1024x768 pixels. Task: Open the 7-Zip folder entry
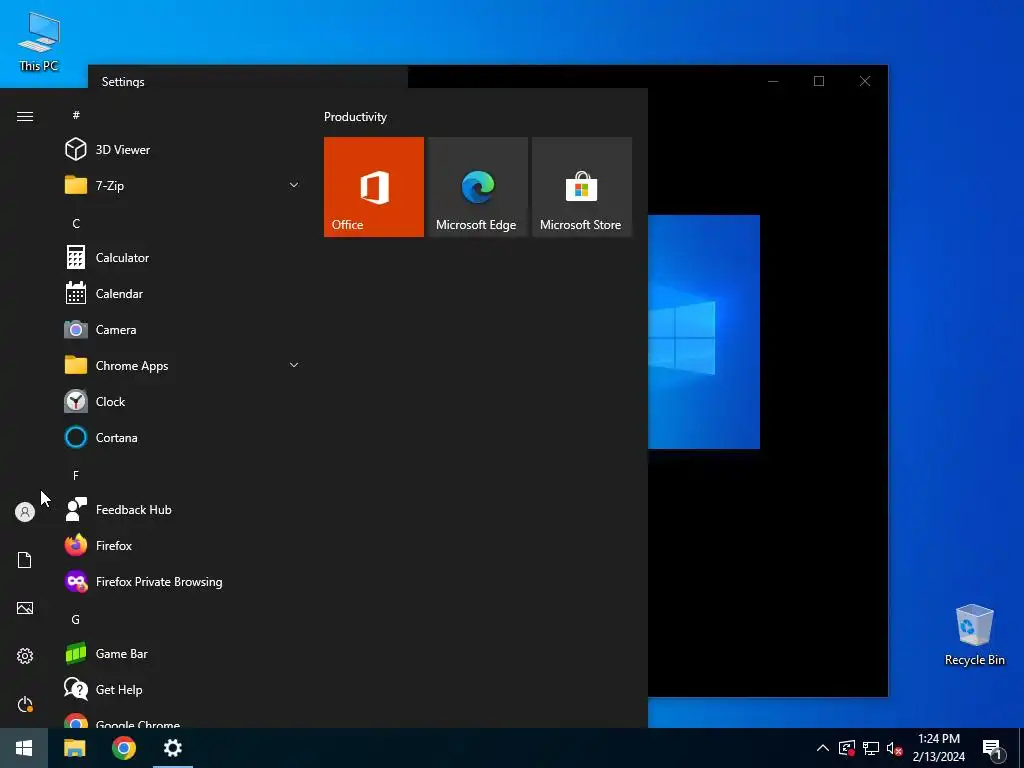[x=182, y=185]
